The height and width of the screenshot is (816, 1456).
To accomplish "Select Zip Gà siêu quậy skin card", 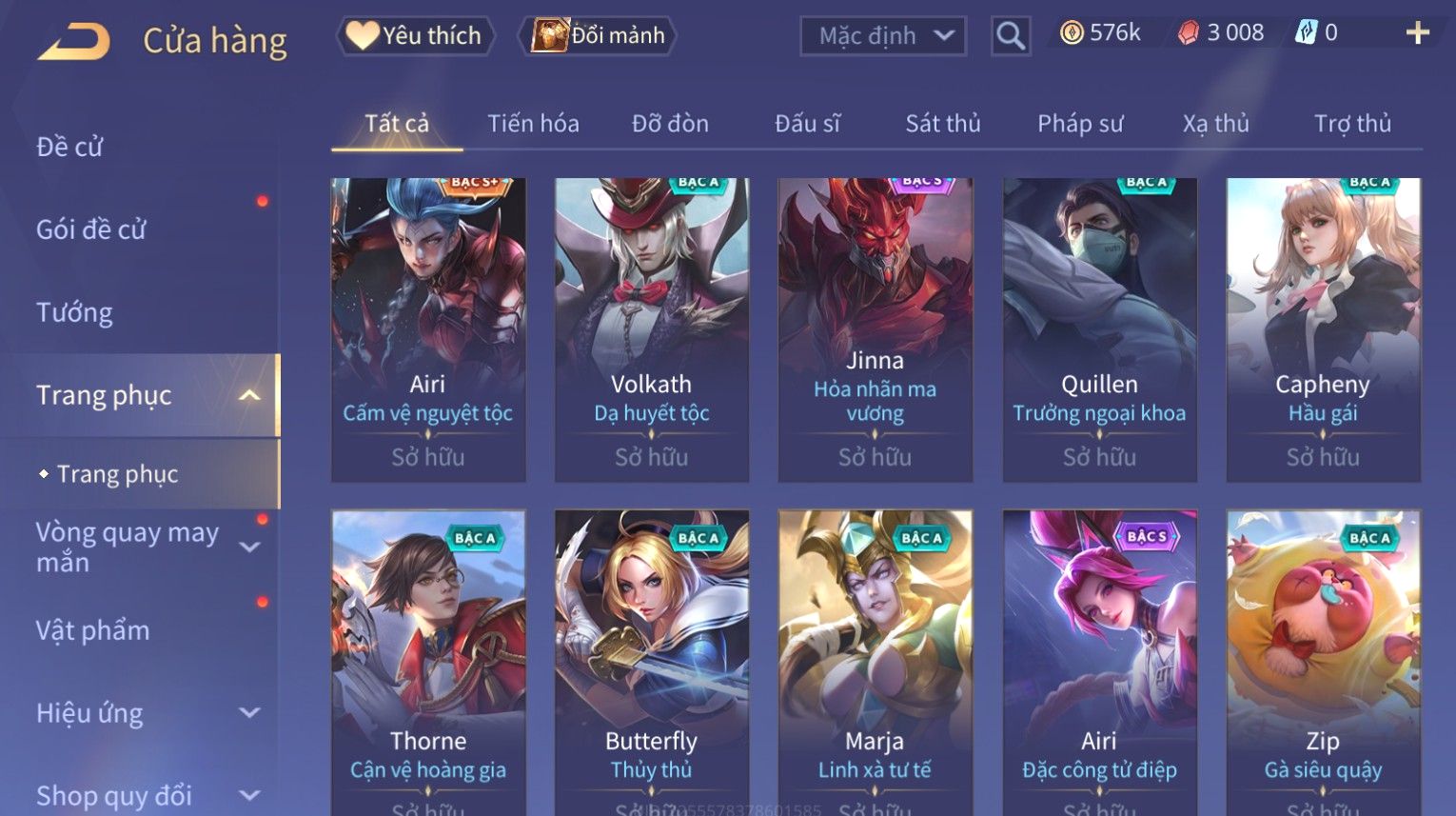I will [x=1323, y=663].
